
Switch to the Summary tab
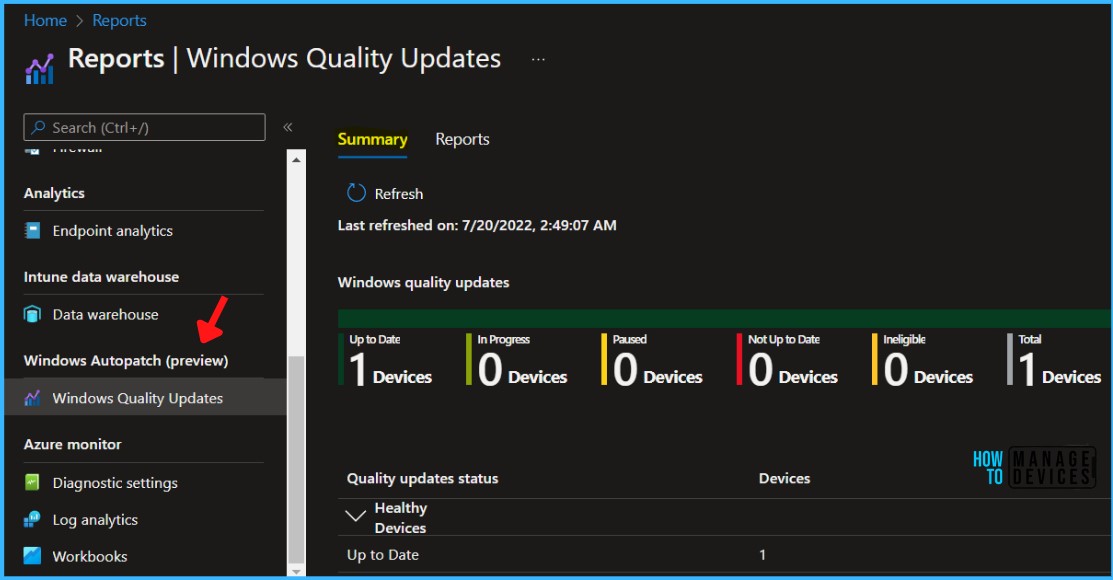pyautogui.click(x=372, y=139)
